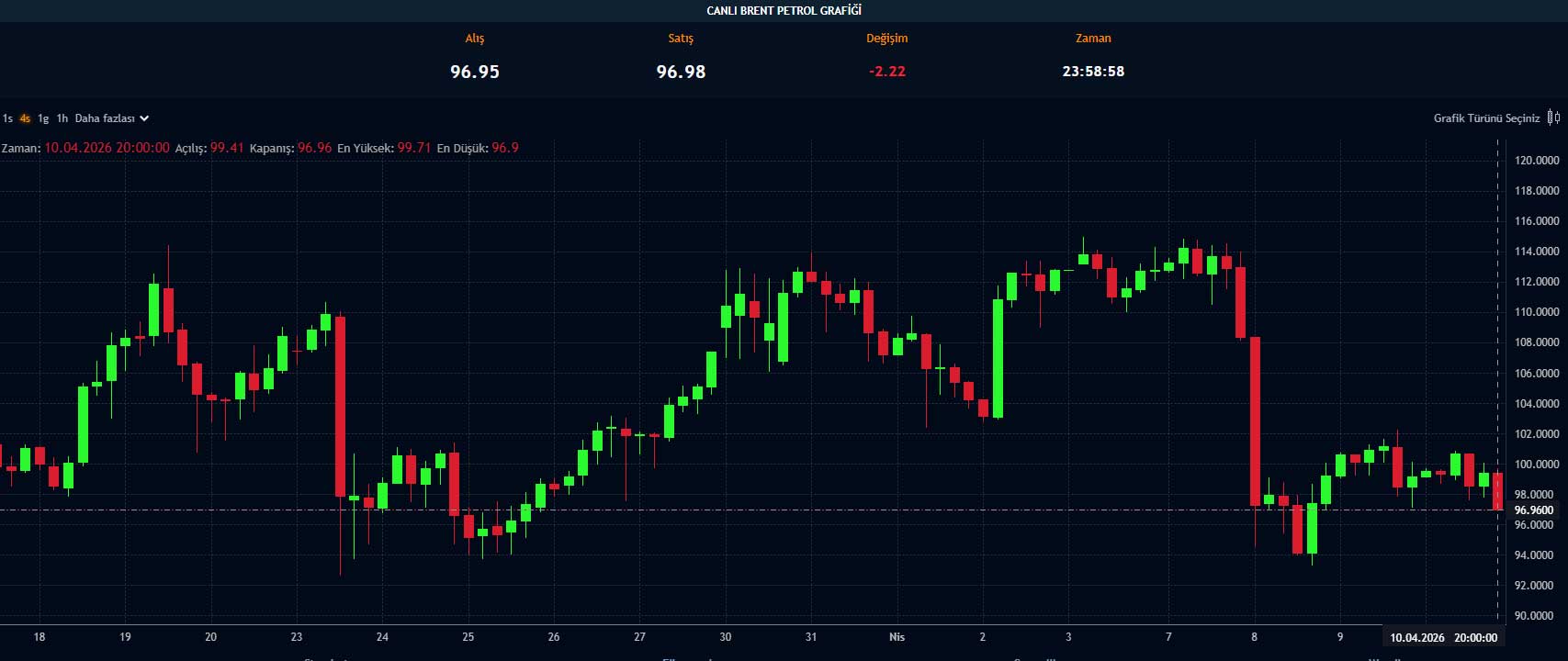Select the 1s timeframe
The width and height of the screenshot is (1568, 661).
pyautogui.click(x=7, y=118)
